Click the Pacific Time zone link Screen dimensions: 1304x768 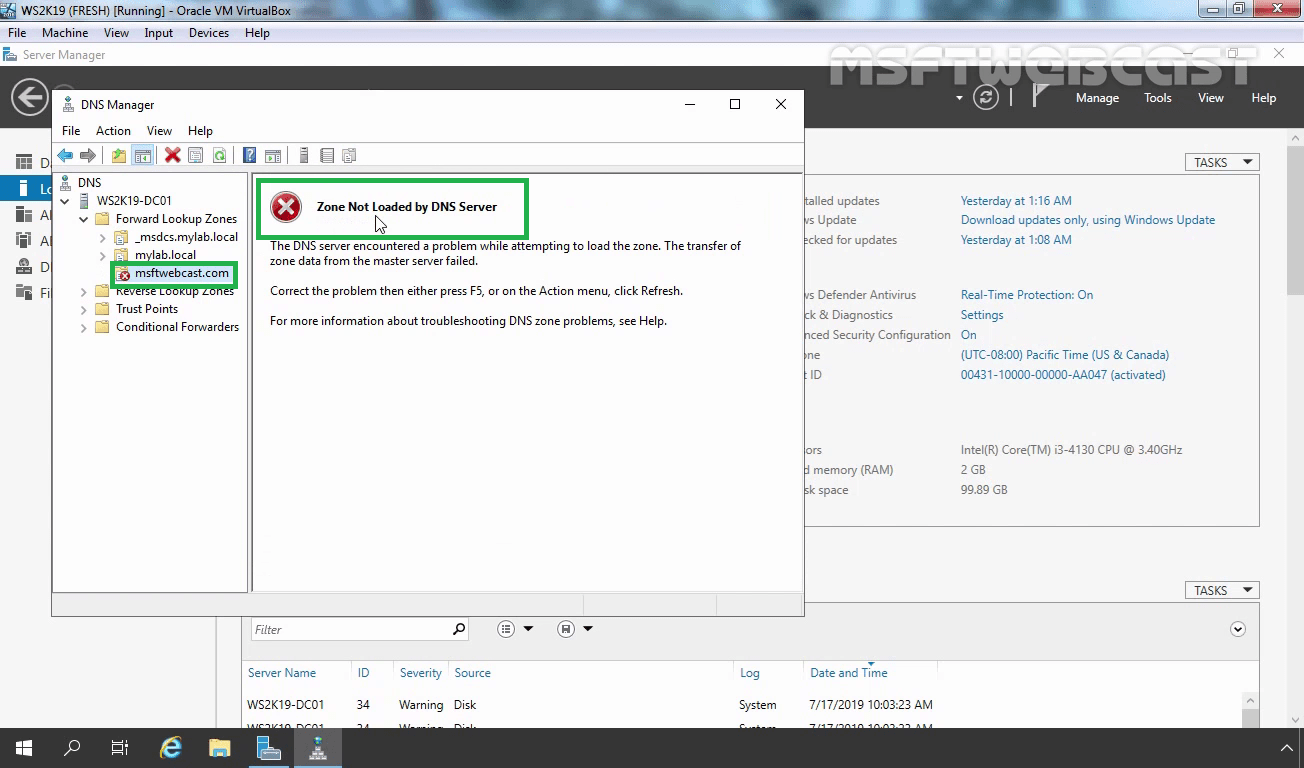click(x=1065, y=355)
